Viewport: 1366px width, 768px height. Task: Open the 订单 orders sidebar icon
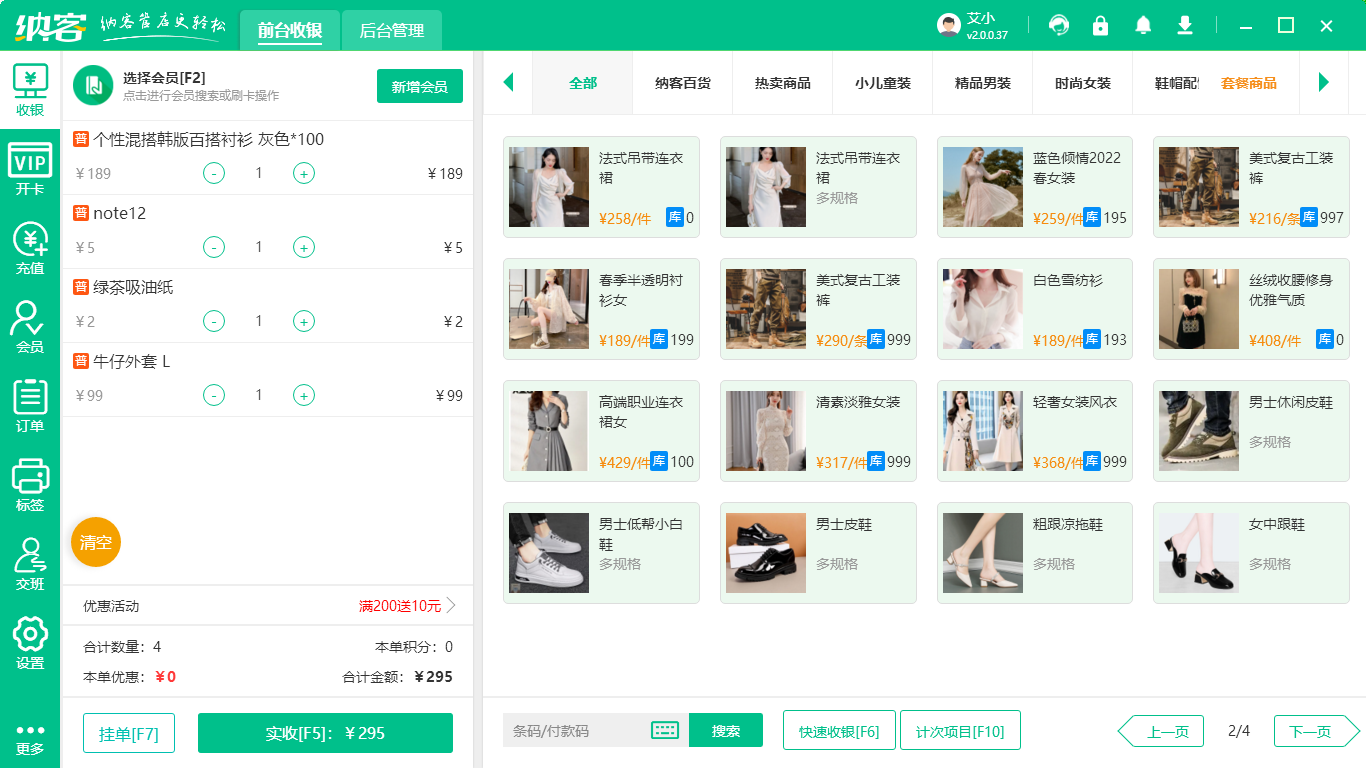[30, 405]
